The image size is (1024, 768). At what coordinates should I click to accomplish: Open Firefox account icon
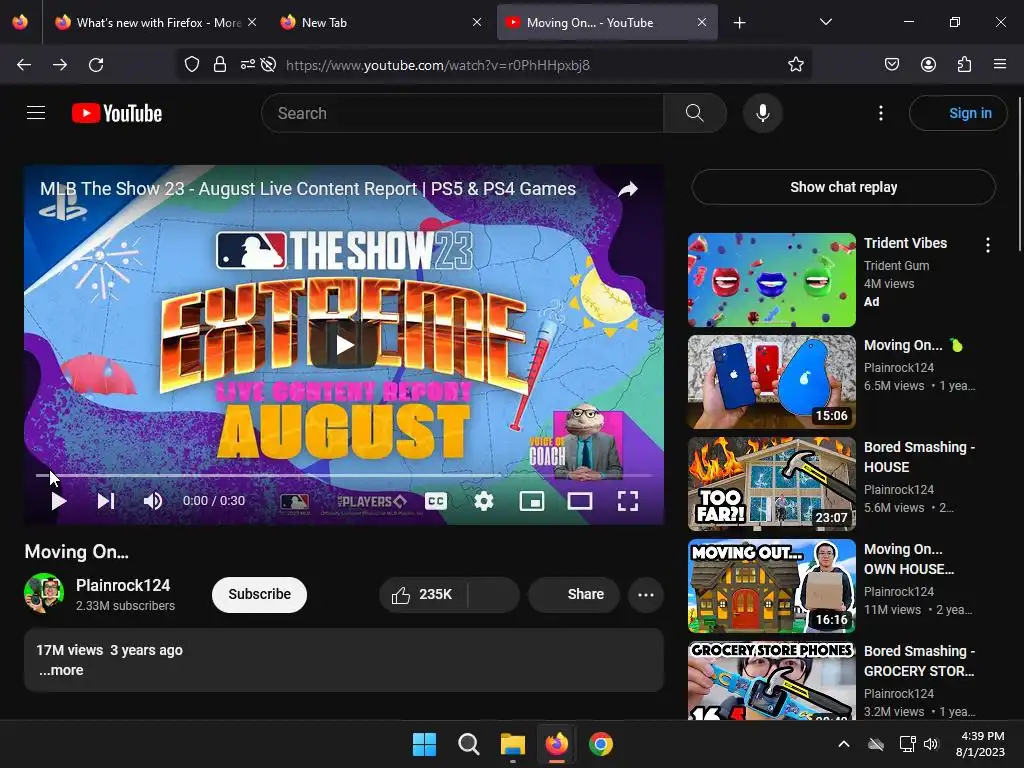click(928, 65)
